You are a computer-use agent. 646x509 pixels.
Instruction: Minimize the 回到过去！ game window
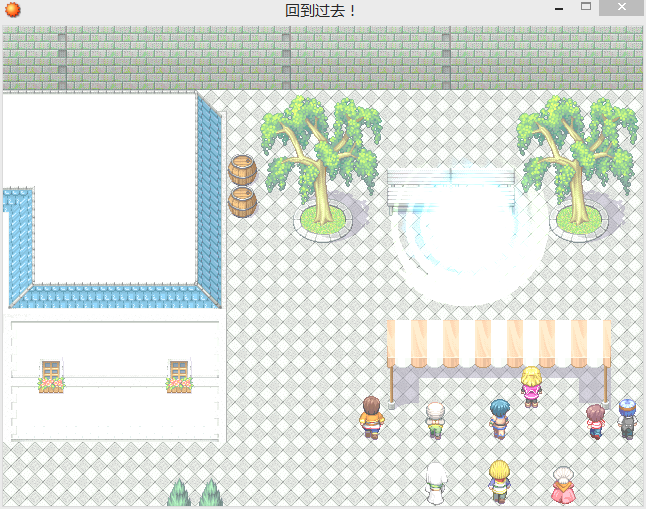pyautogui.click(x=559, y=8)
